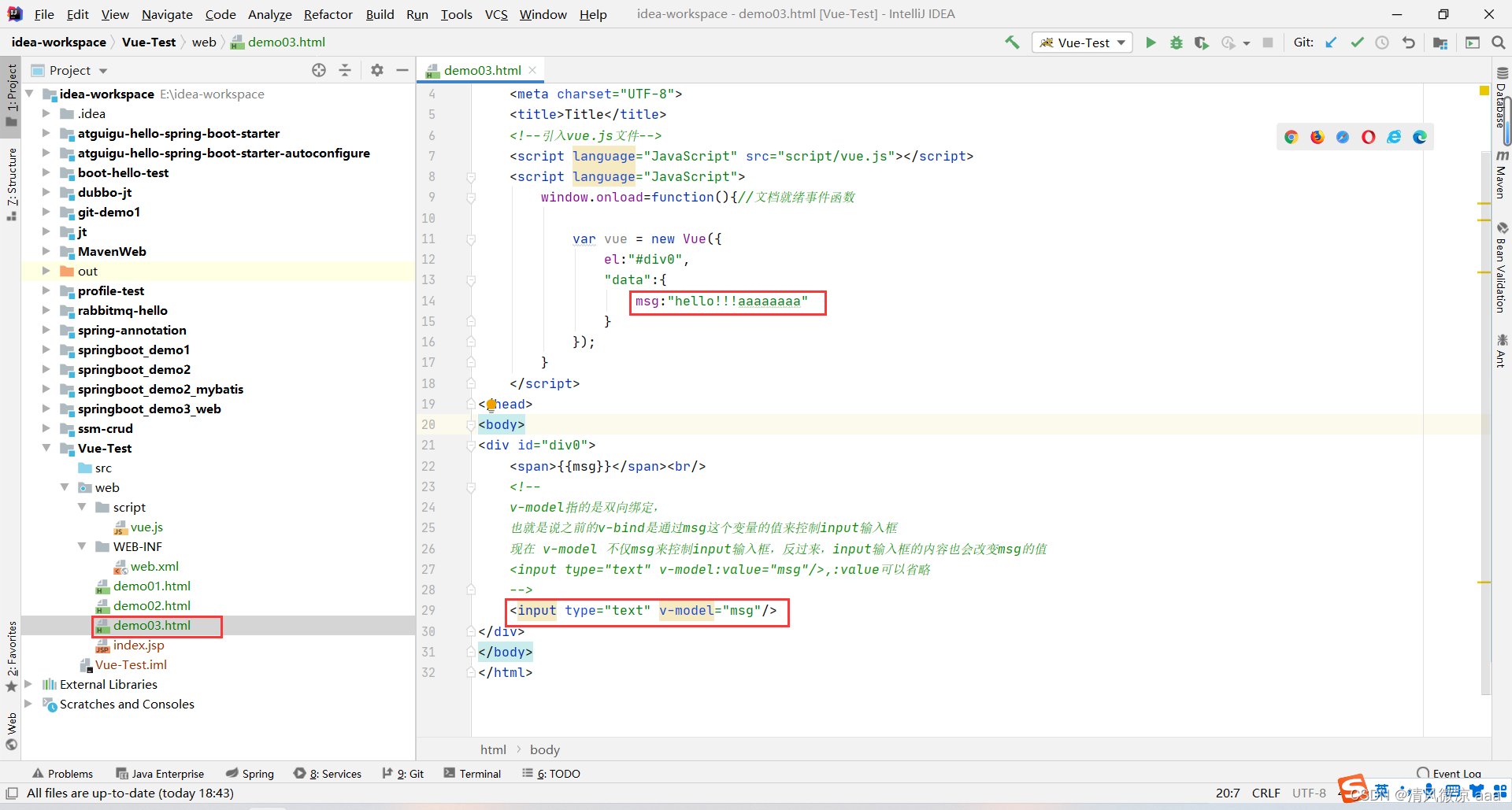
Task: Open page in Chrome browser
Action: coord(1291,137)
